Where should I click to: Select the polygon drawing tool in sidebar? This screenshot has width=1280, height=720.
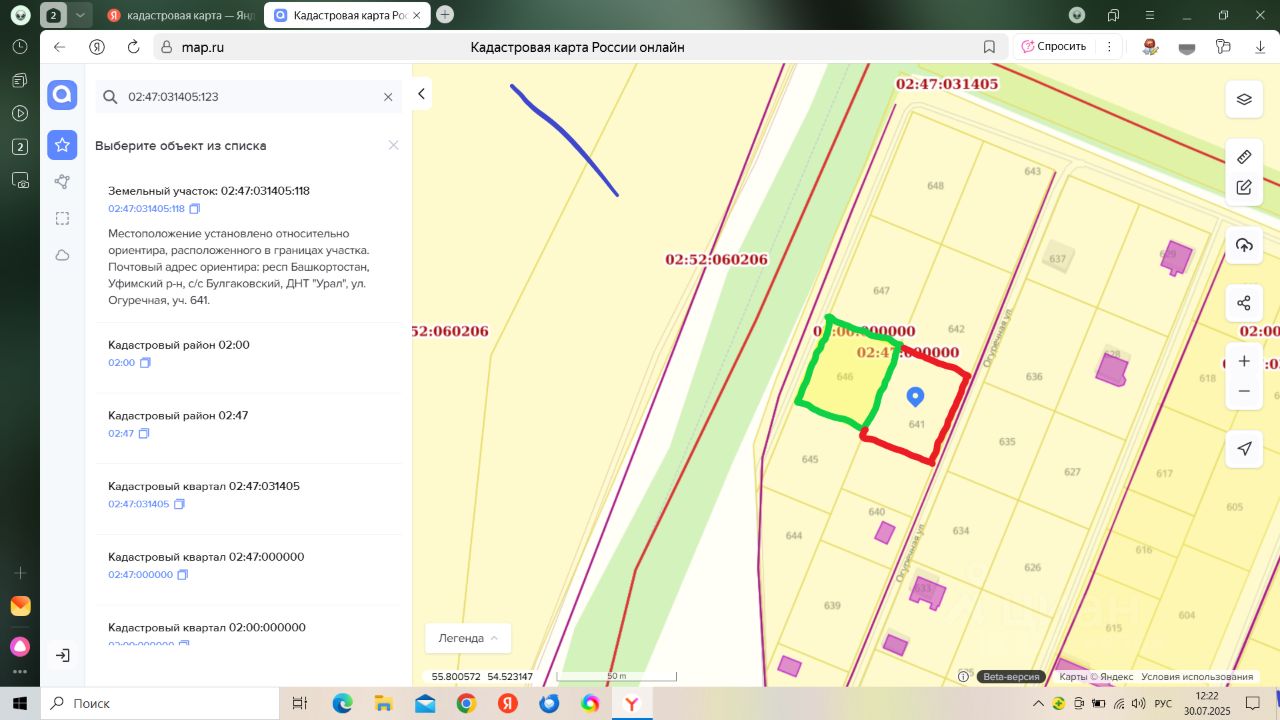pos(62,181)
